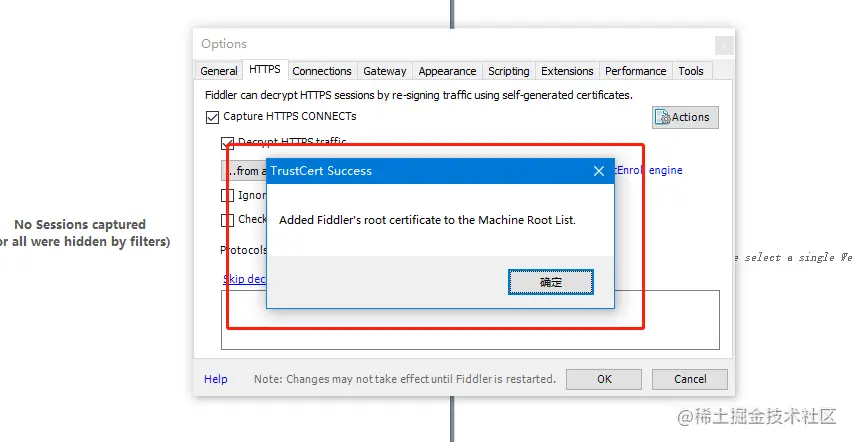The height and width of the screenshot is (442, 852).
Task: Go to the Extensions tab
Action: (x=567, y=71)
